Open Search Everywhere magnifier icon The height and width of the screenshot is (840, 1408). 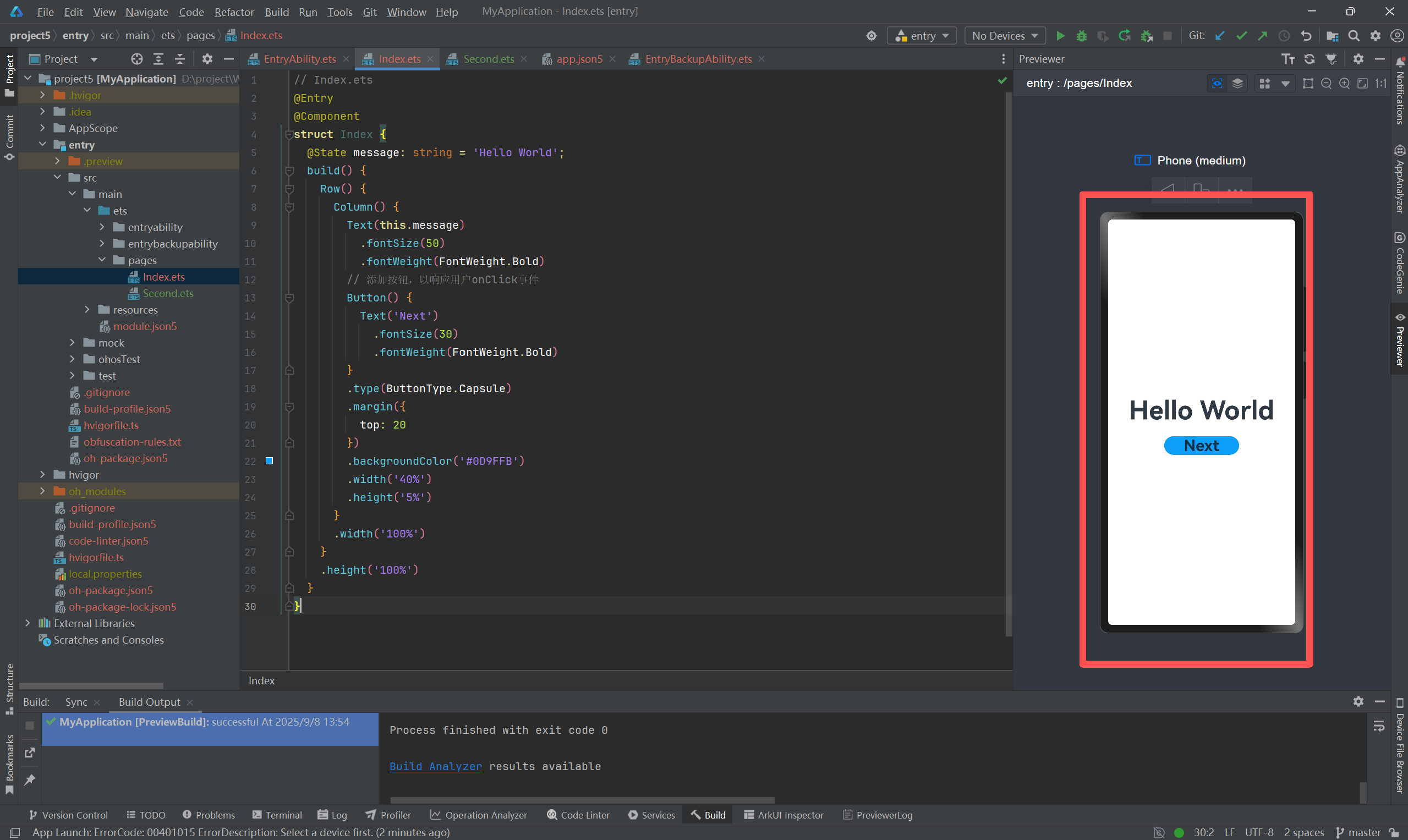pyautogui.click(x=1354, y=36)
